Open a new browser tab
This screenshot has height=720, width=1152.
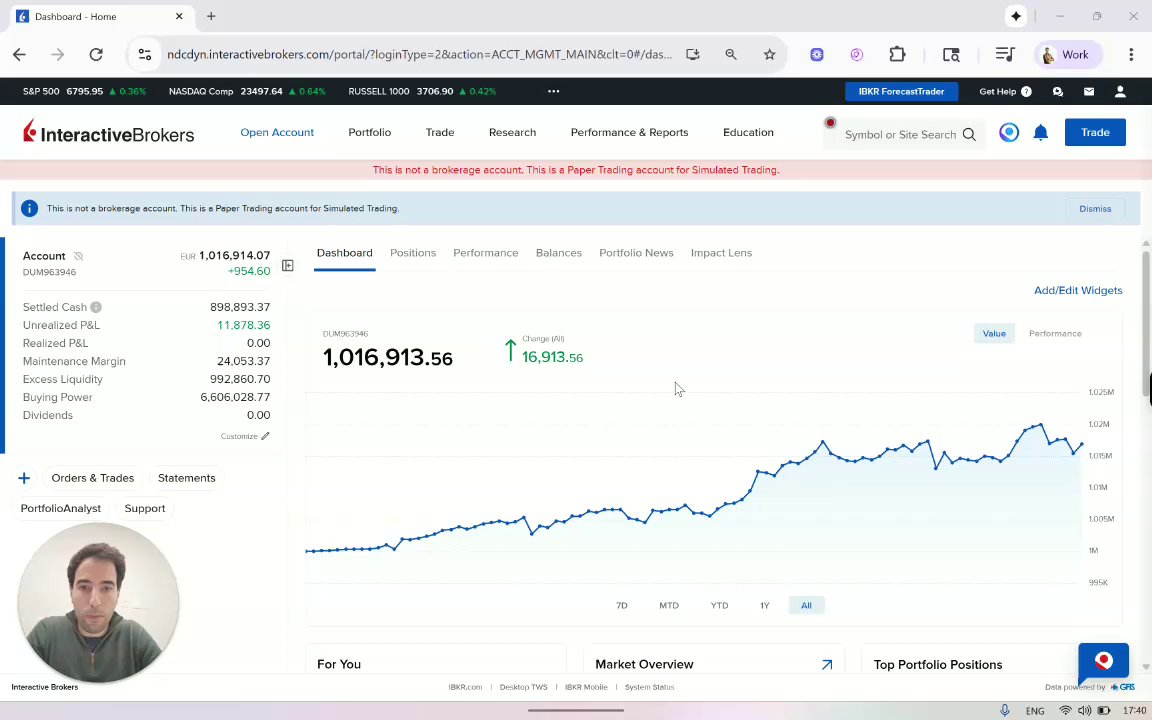[x=211, y=16]
